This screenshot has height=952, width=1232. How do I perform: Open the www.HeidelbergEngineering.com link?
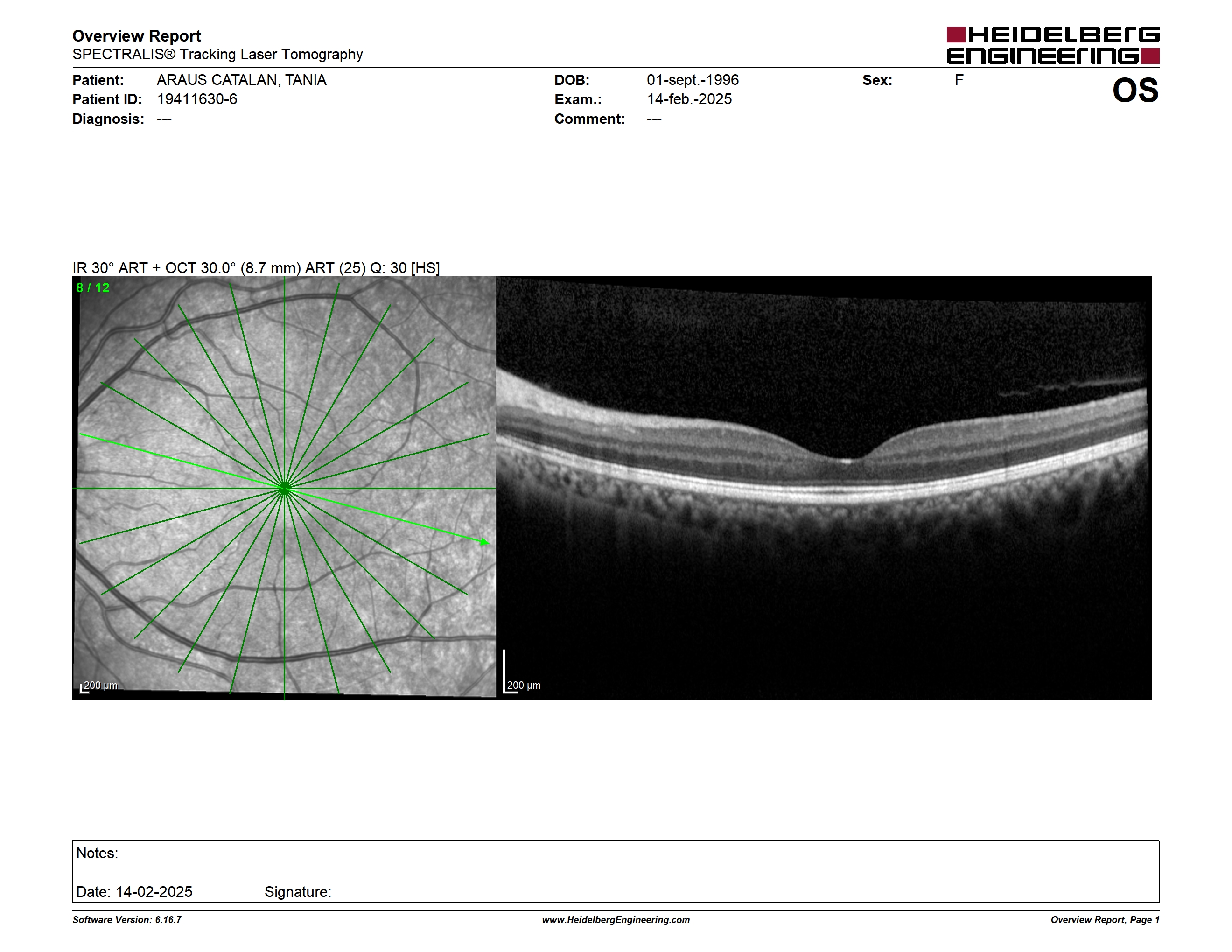pyautogui.click(x=616, y=920)
